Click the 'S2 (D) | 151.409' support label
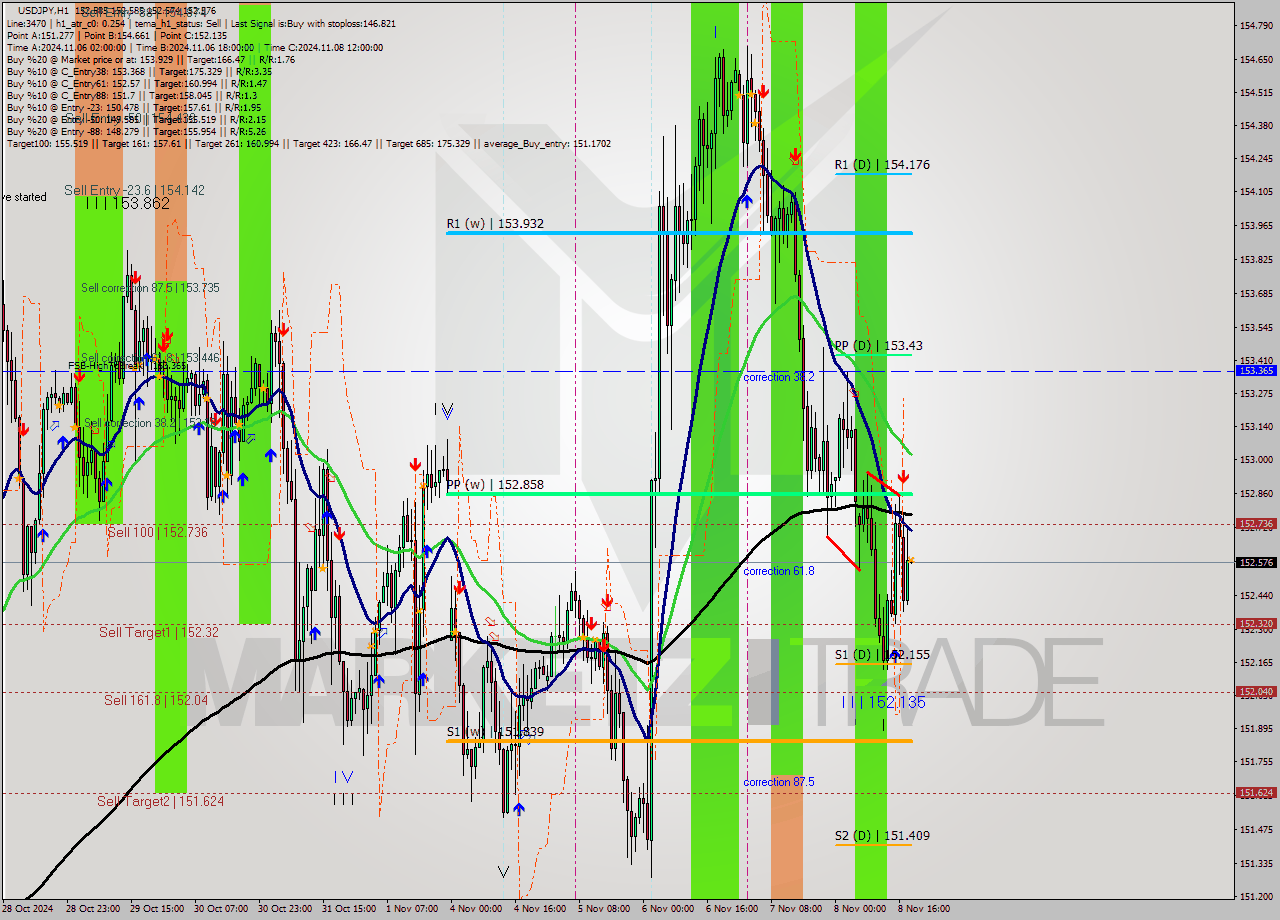The height and width of the screenshot is (920, 1280). pyautogui.click(x=883, y=835)
